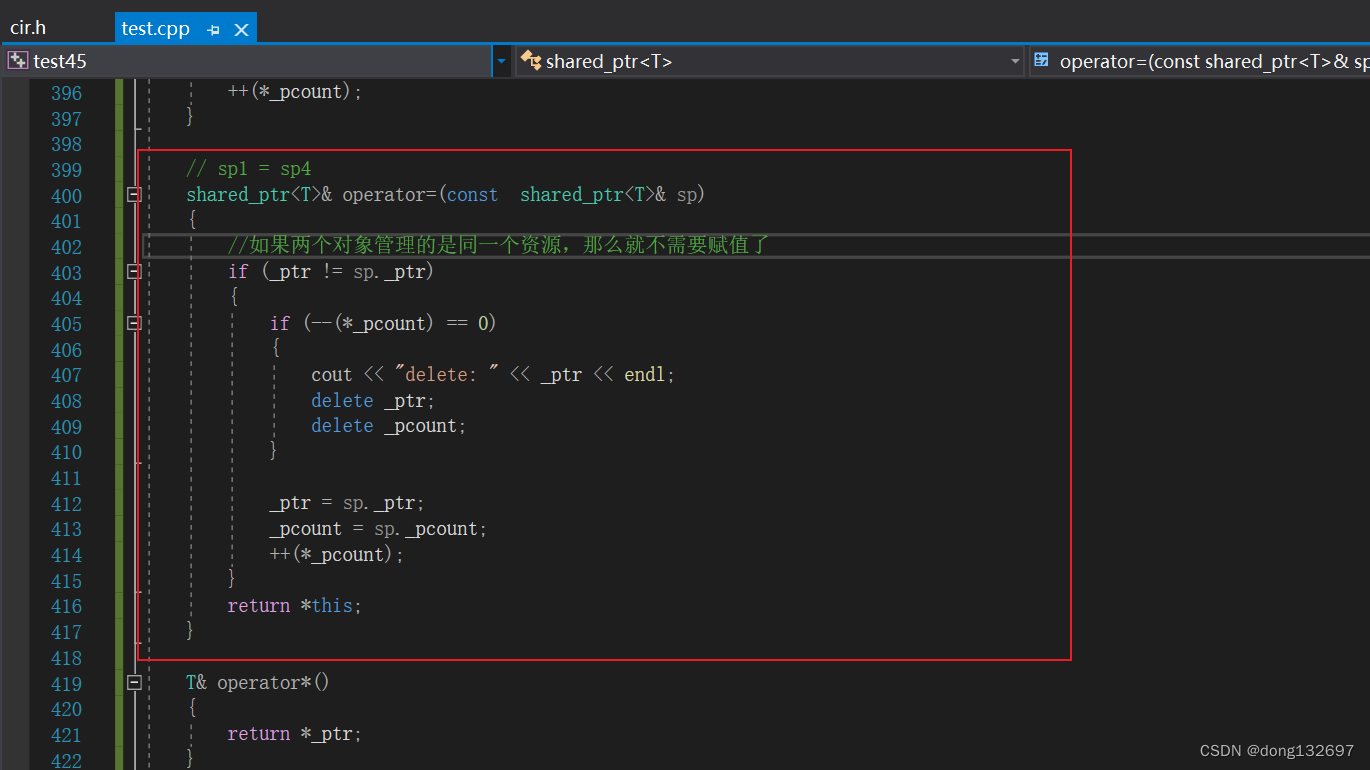Select the test.cpp tab title
Viewport: 1370px width, 770px height.
pyautogui.click(x=156, y=28)
